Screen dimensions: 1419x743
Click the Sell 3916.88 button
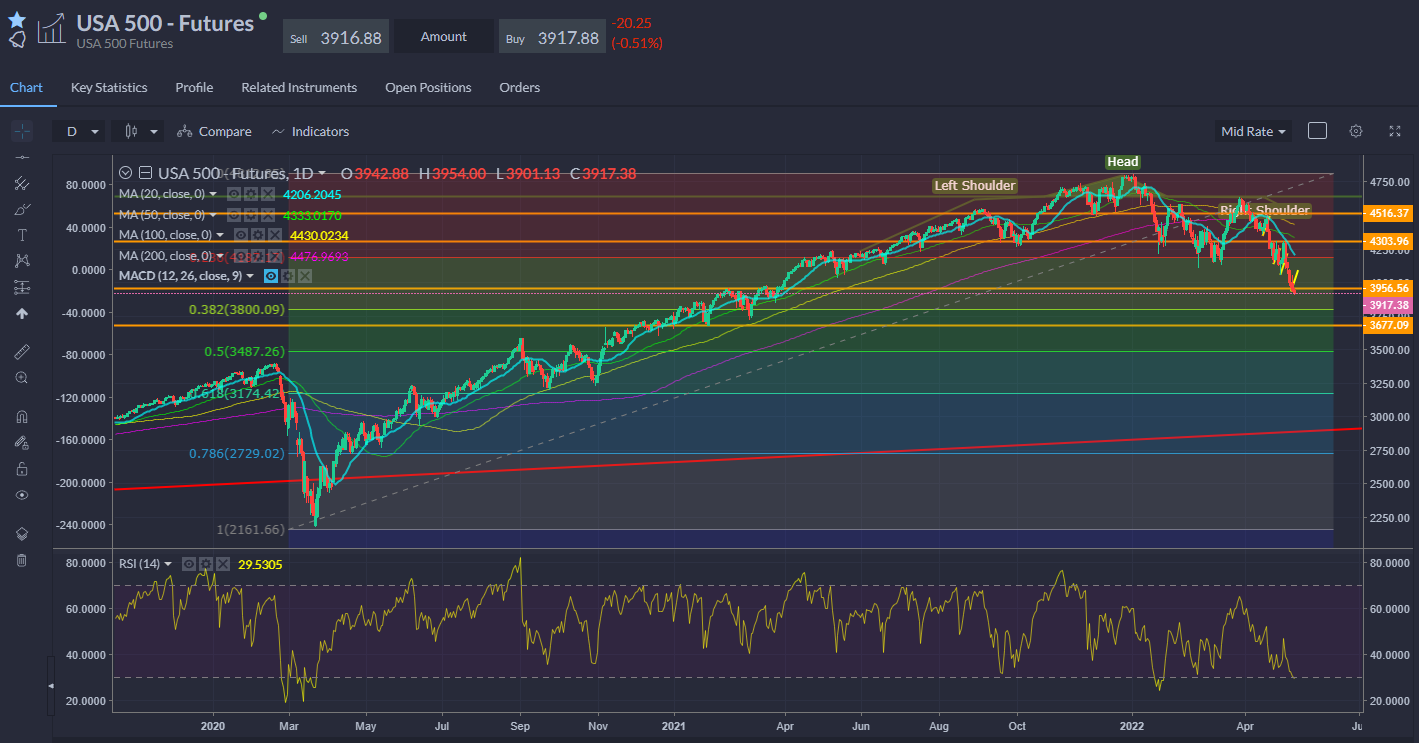point(336,37)
